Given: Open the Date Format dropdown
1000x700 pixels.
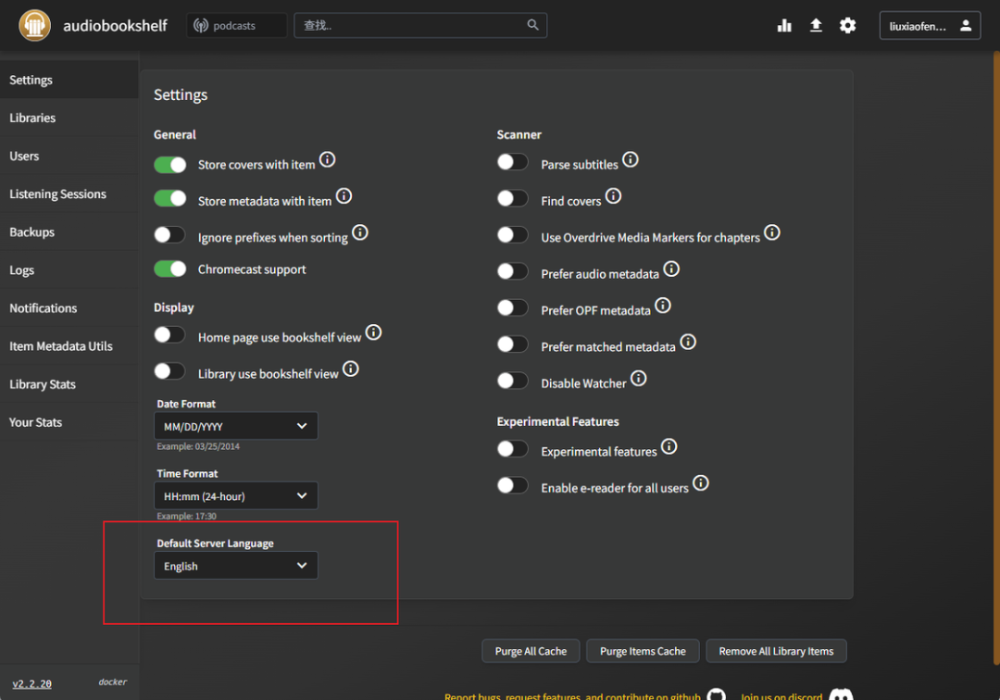Looking at the screenshot, I should [x=236, y=426].
